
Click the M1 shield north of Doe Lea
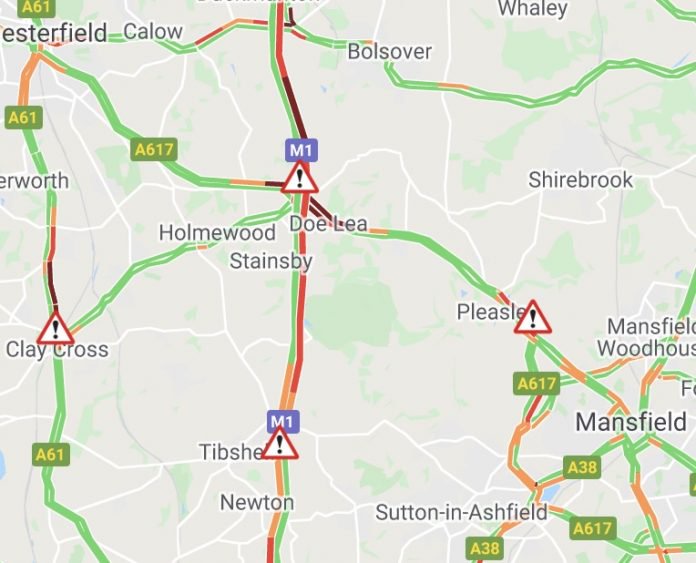pyautogui.click(x=301, y=150)
